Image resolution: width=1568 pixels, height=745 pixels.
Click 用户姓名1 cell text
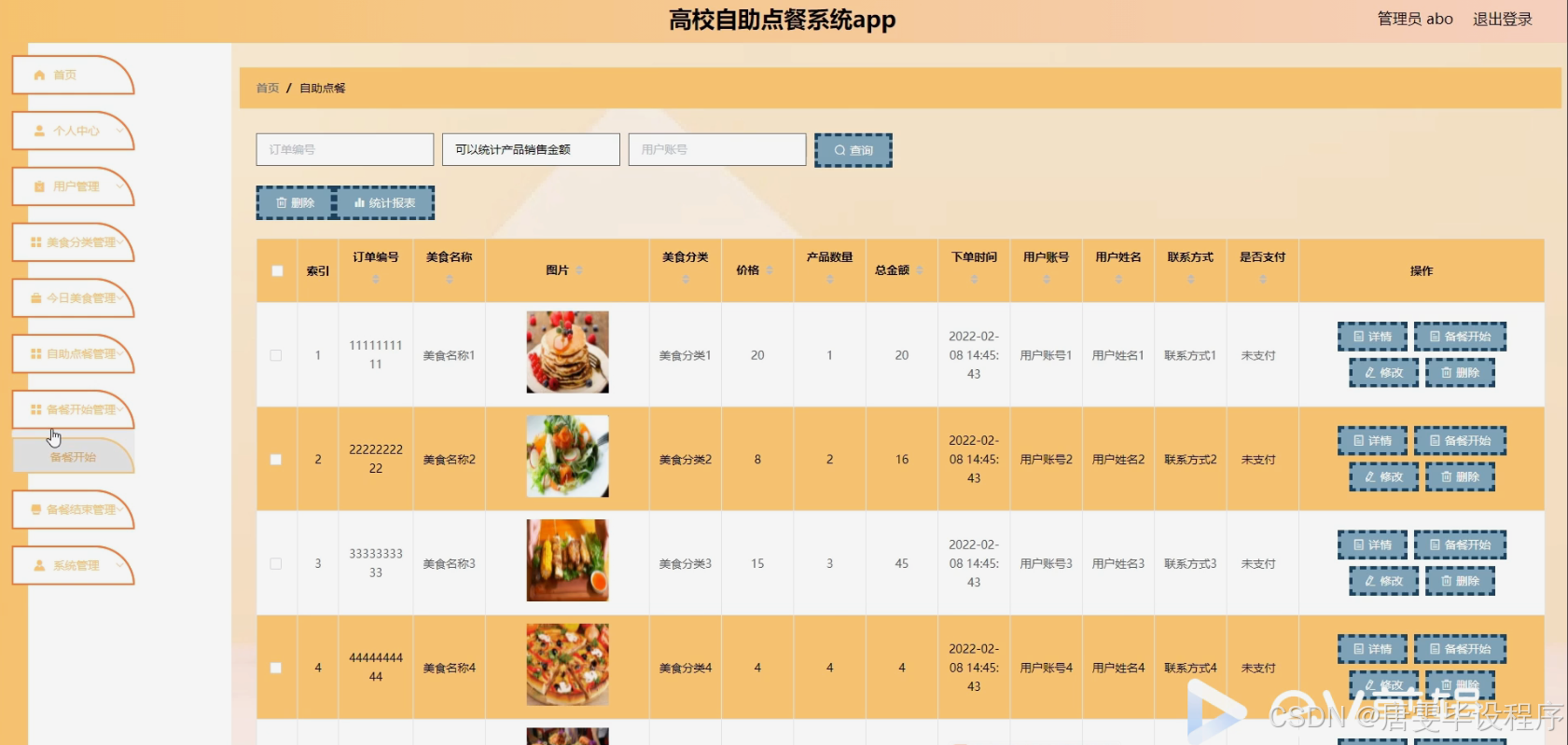(1118, 355)
